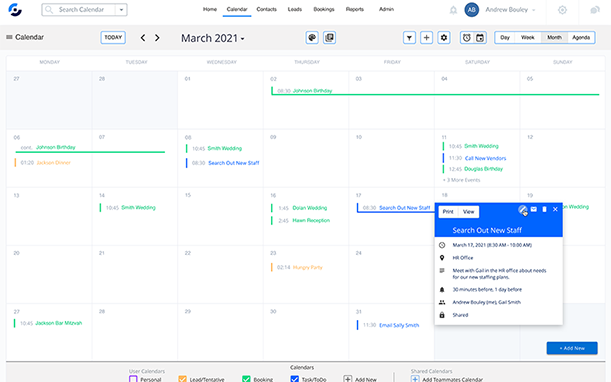
Task: Switch to the Week view tab
Action: point(528,37)
